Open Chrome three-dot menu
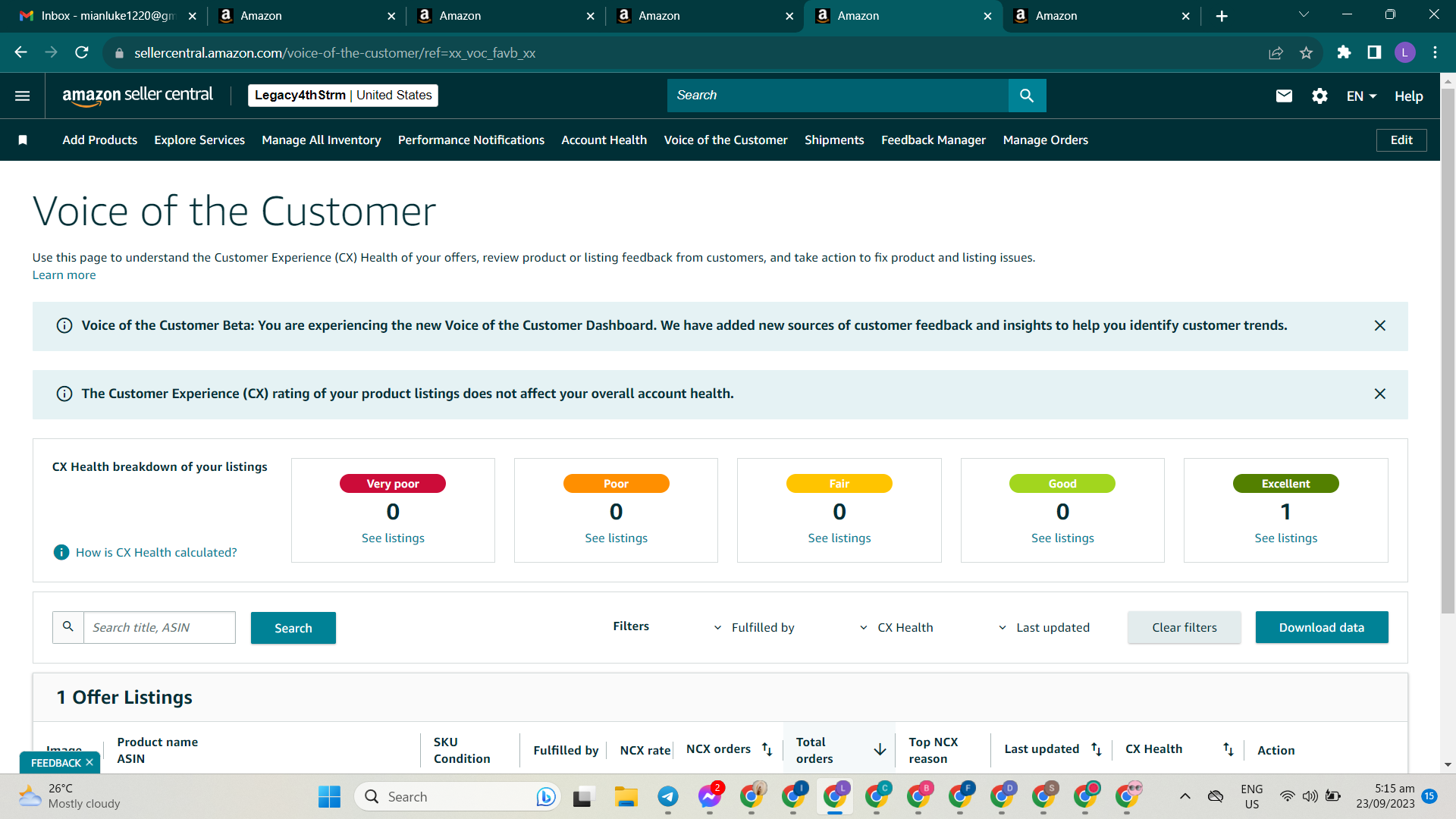The width and height of the screenshot is (1456, 819). point(1435,52)
